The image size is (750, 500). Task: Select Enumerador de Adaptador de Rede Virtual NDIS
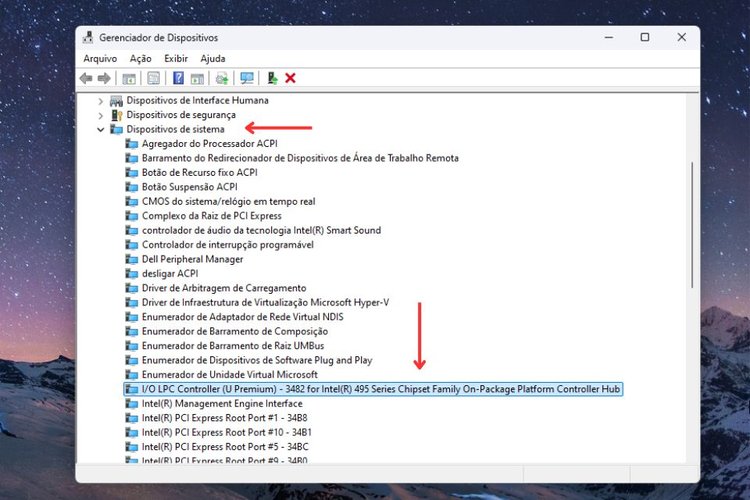(x=243, y=317)
